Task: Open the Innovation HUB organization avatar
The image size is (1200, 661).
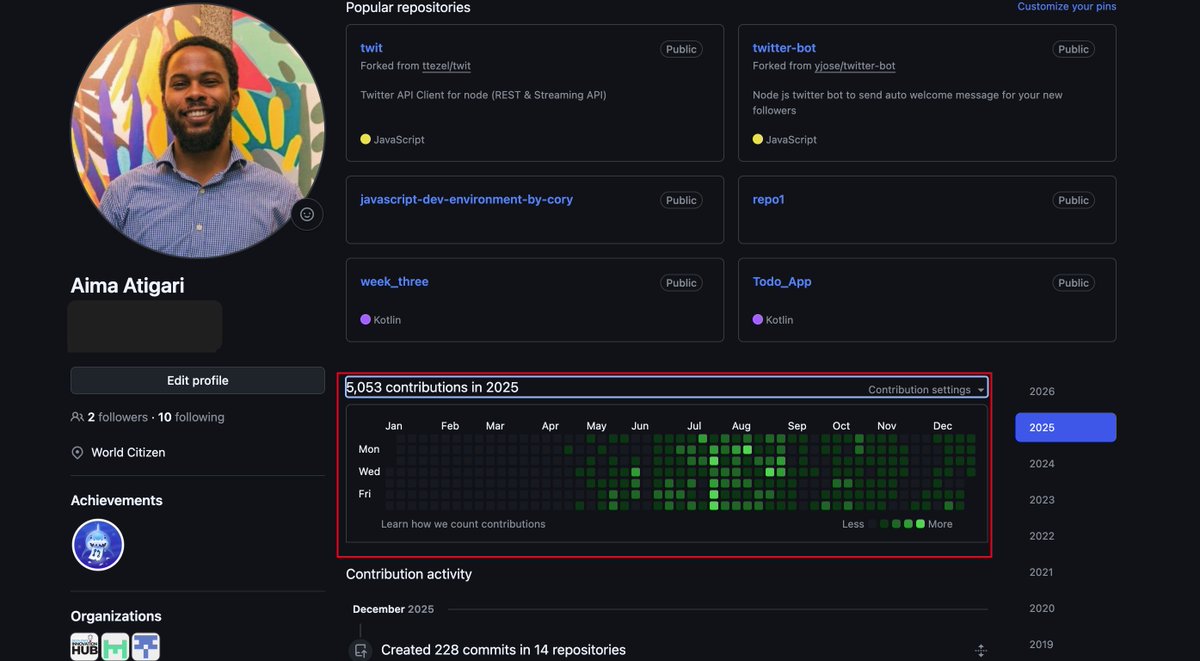Action: coord(84,647)
